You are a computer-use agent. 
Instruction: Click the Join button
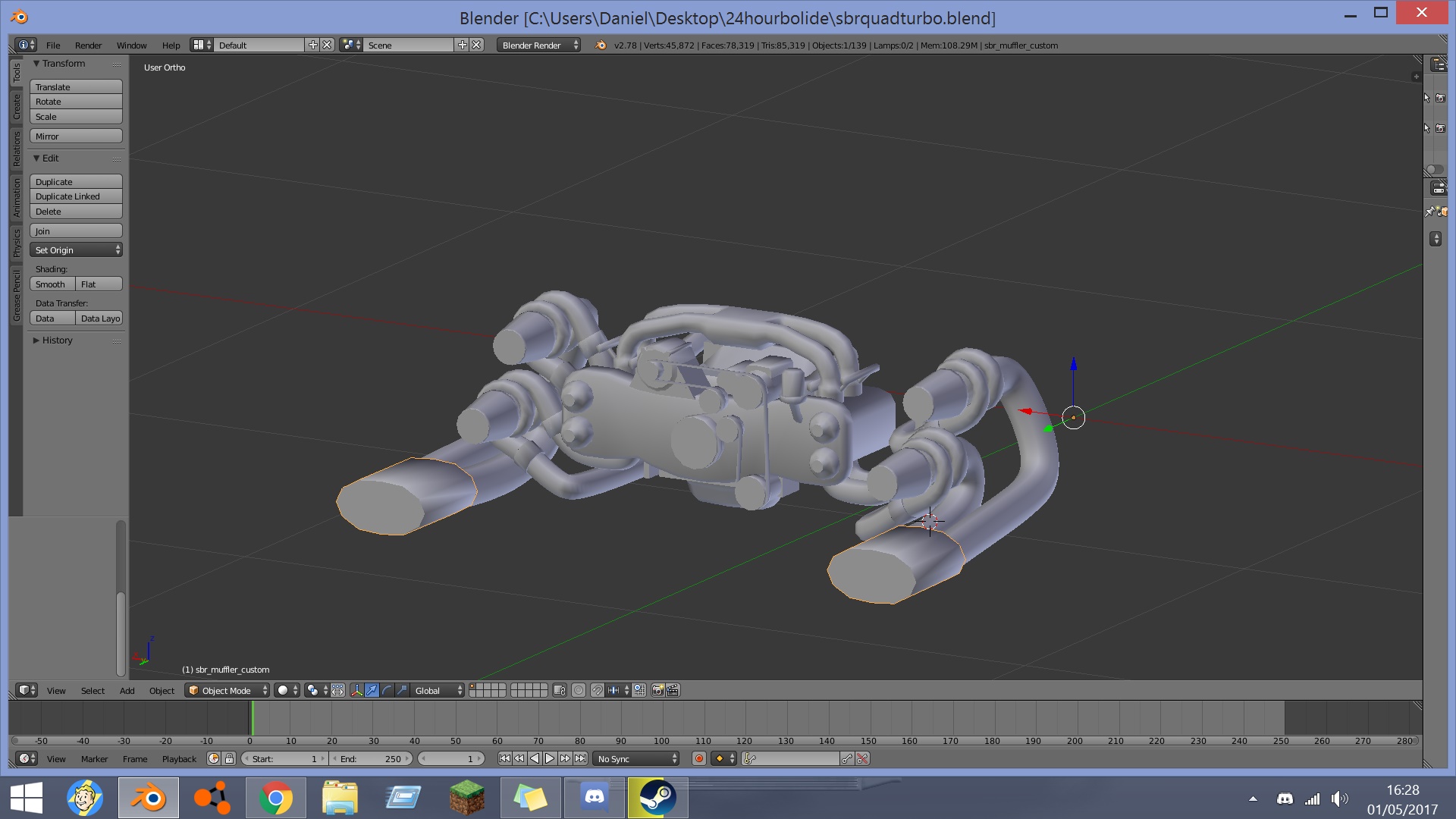click(76, 231)
